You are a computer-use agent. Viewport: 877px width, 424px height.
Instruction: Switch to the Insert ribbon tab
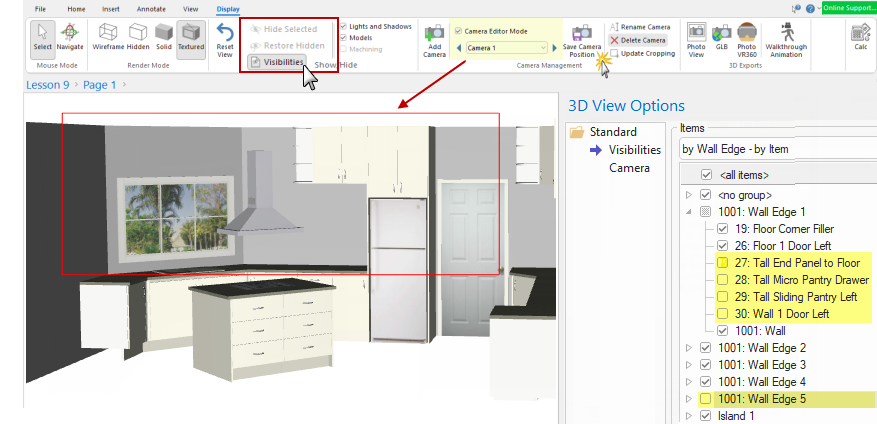coord(111,8)
